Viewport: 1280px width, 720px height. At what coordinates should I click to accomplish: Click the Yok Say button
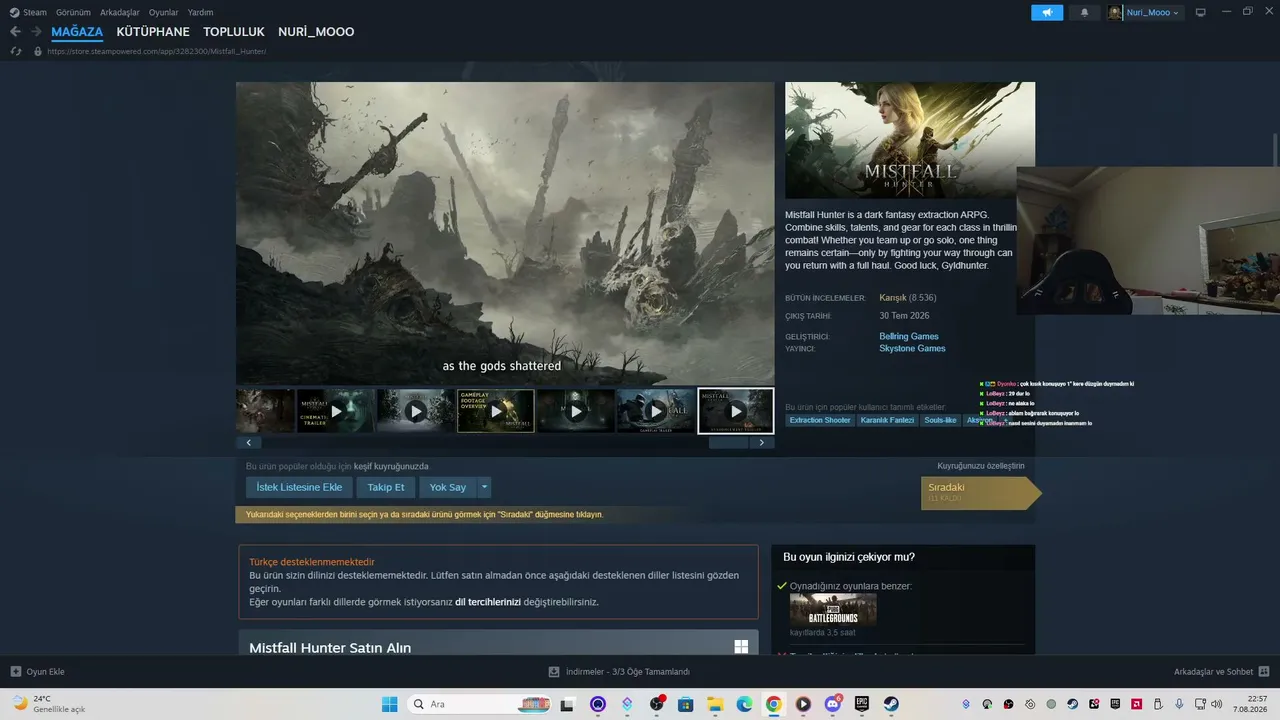448,487
